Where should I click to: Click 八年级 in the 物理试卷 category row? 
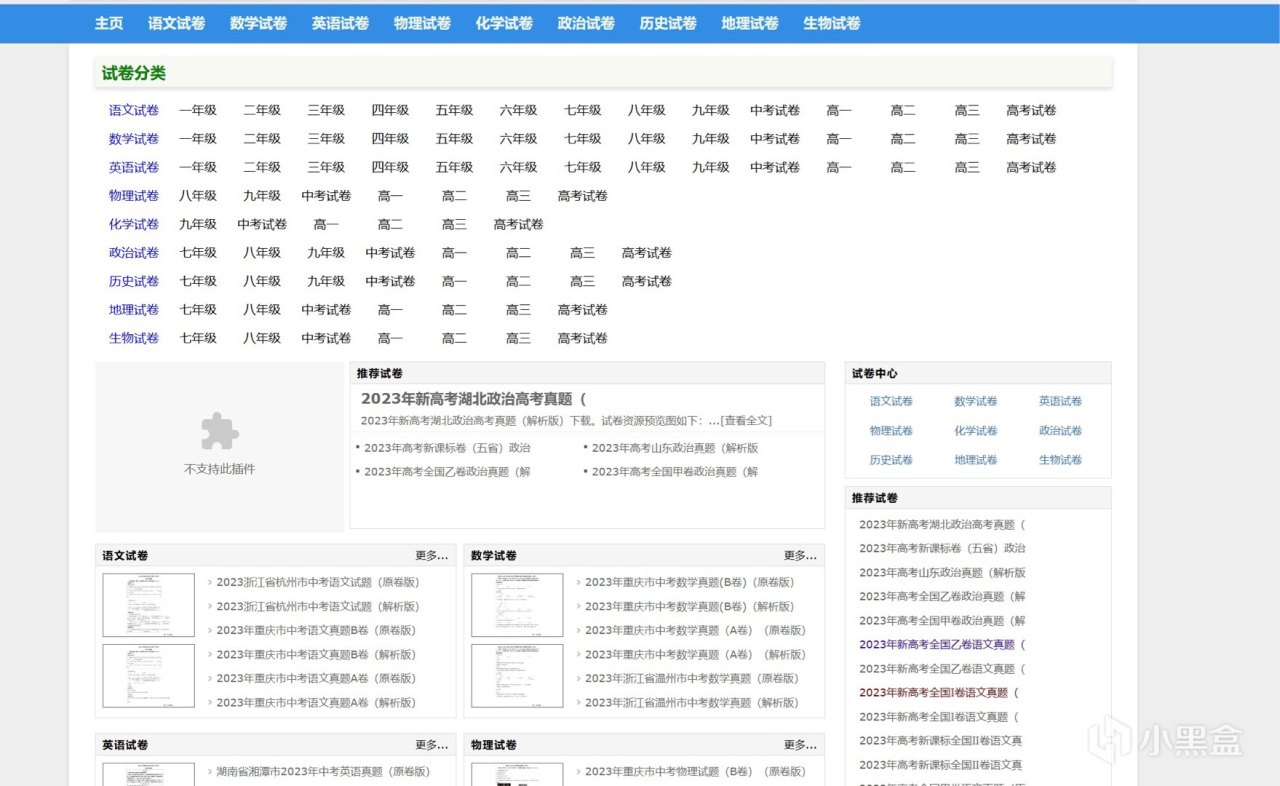[198, 196]
